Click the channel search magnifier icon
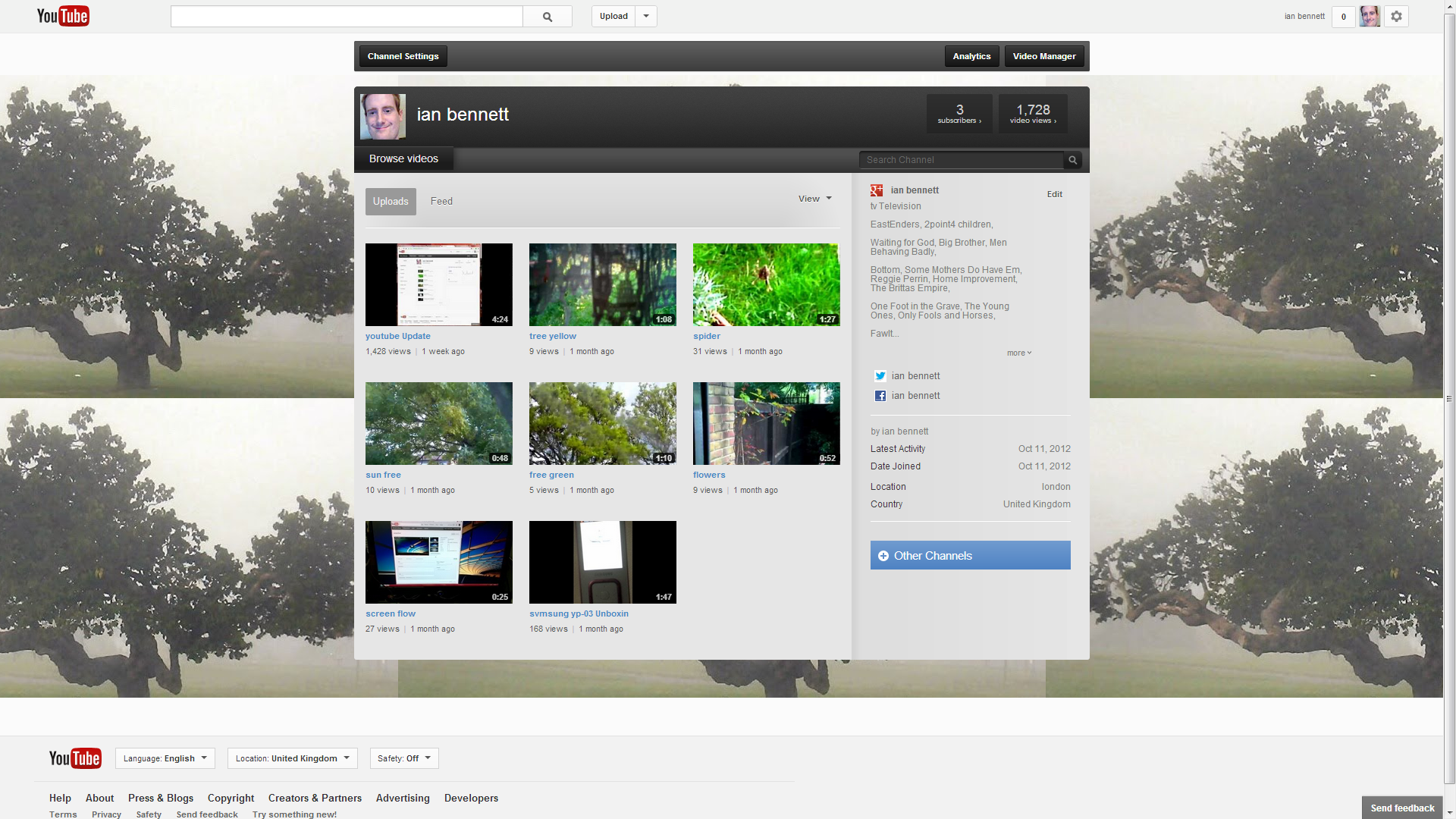 tap(1072, 160)
